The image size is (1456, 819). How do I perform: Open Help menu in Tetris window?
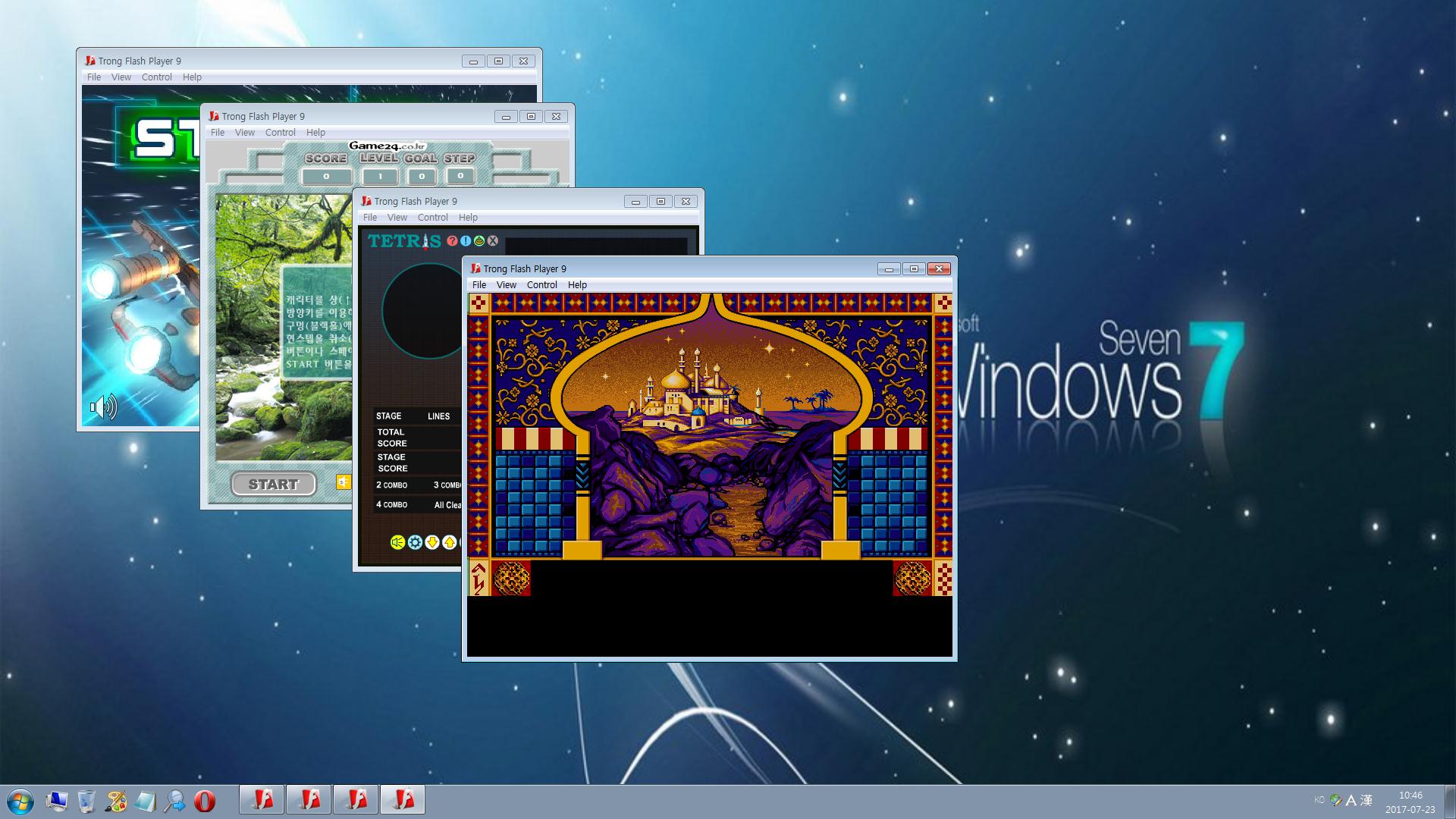coord(468,218)
